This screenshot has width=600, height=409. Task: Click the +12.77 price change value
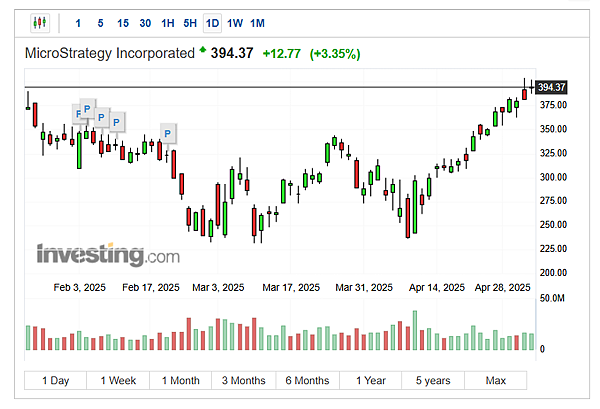pyautogui.click(x=282, y=54)
